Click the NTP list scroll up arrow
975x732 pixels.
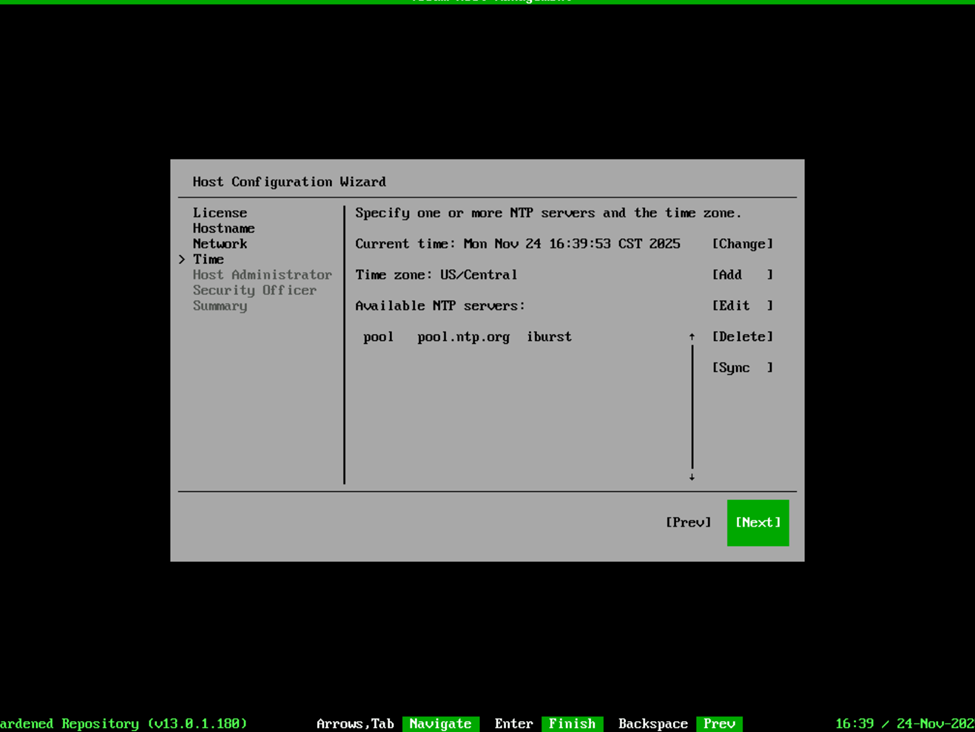(692, 337)
